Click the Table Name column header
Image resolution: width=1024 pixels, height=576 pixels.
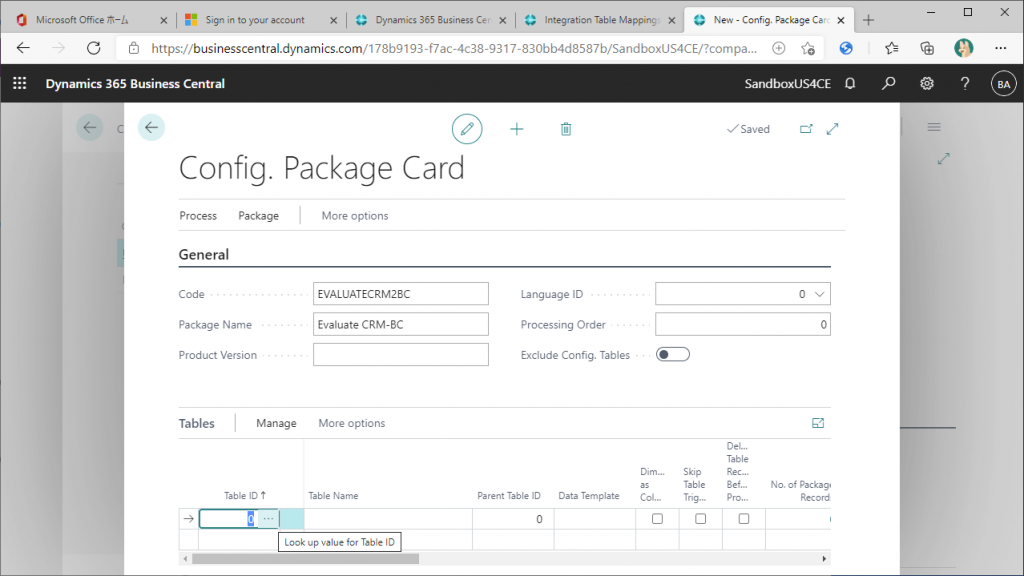coord(333,496)
